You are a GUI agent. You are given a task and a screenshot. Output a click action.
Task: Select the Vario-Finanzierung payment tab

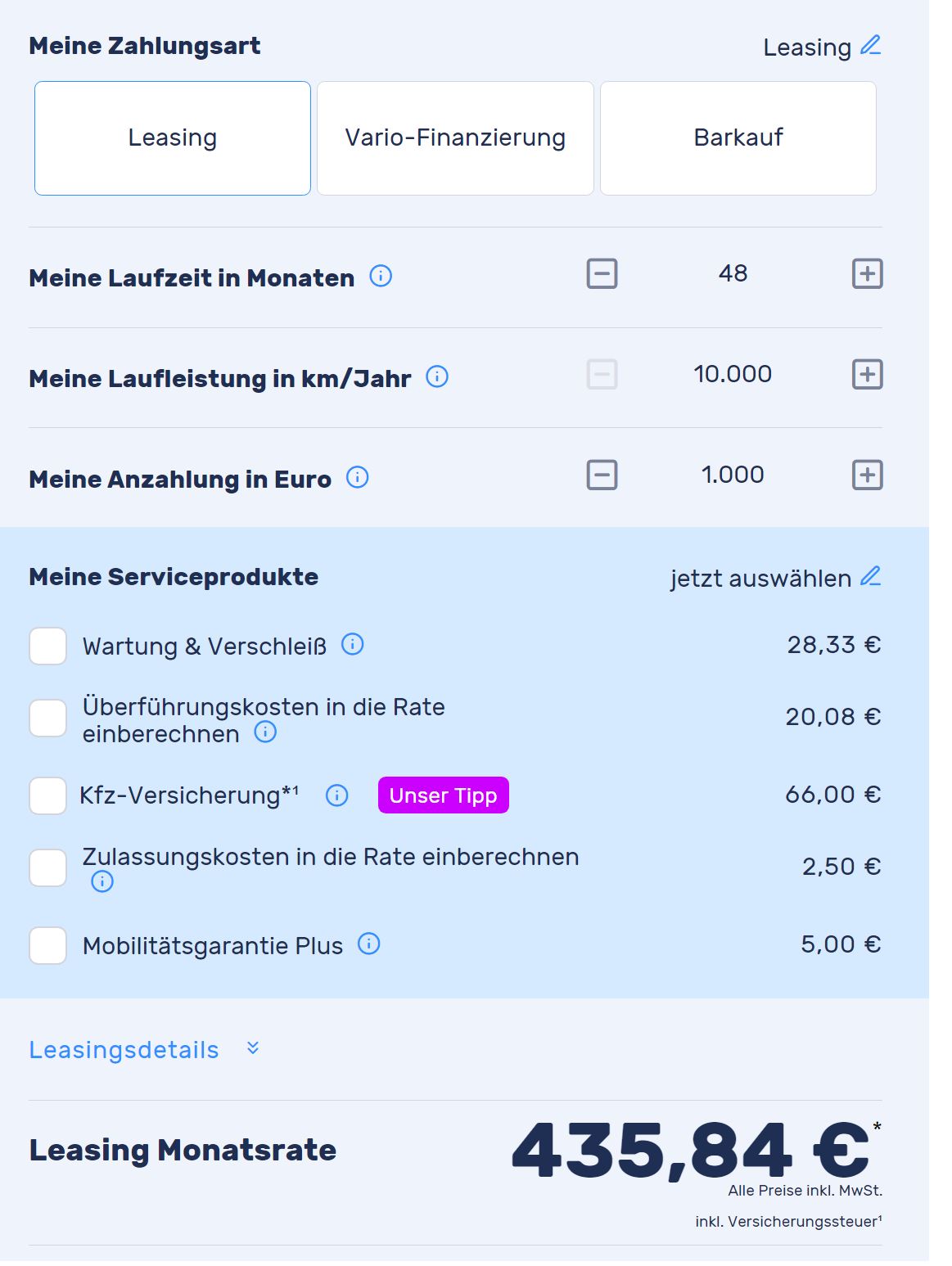coord(455,138)
